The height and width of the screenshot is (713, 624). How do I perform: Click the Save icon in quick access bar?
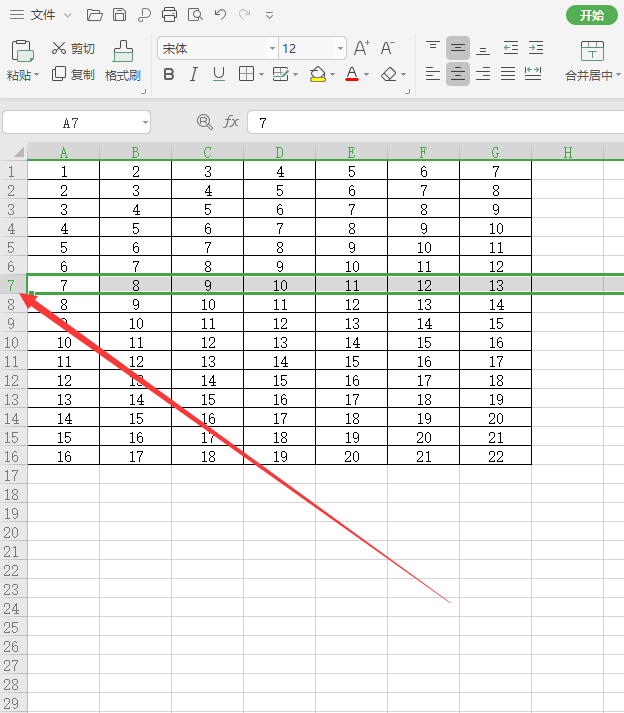120,15
